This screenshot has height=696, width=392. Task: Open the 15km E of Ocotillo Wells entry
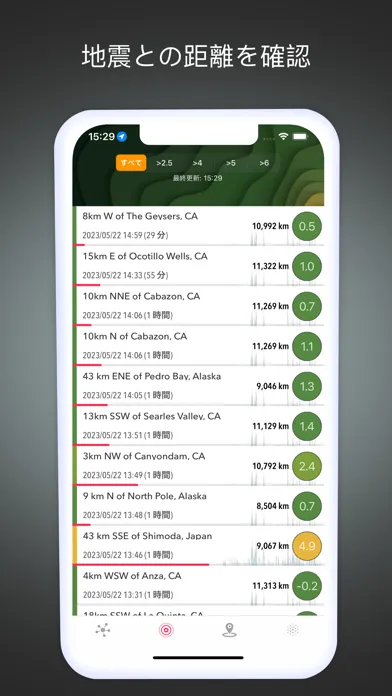pyautogui.click(x=198, y=266)
